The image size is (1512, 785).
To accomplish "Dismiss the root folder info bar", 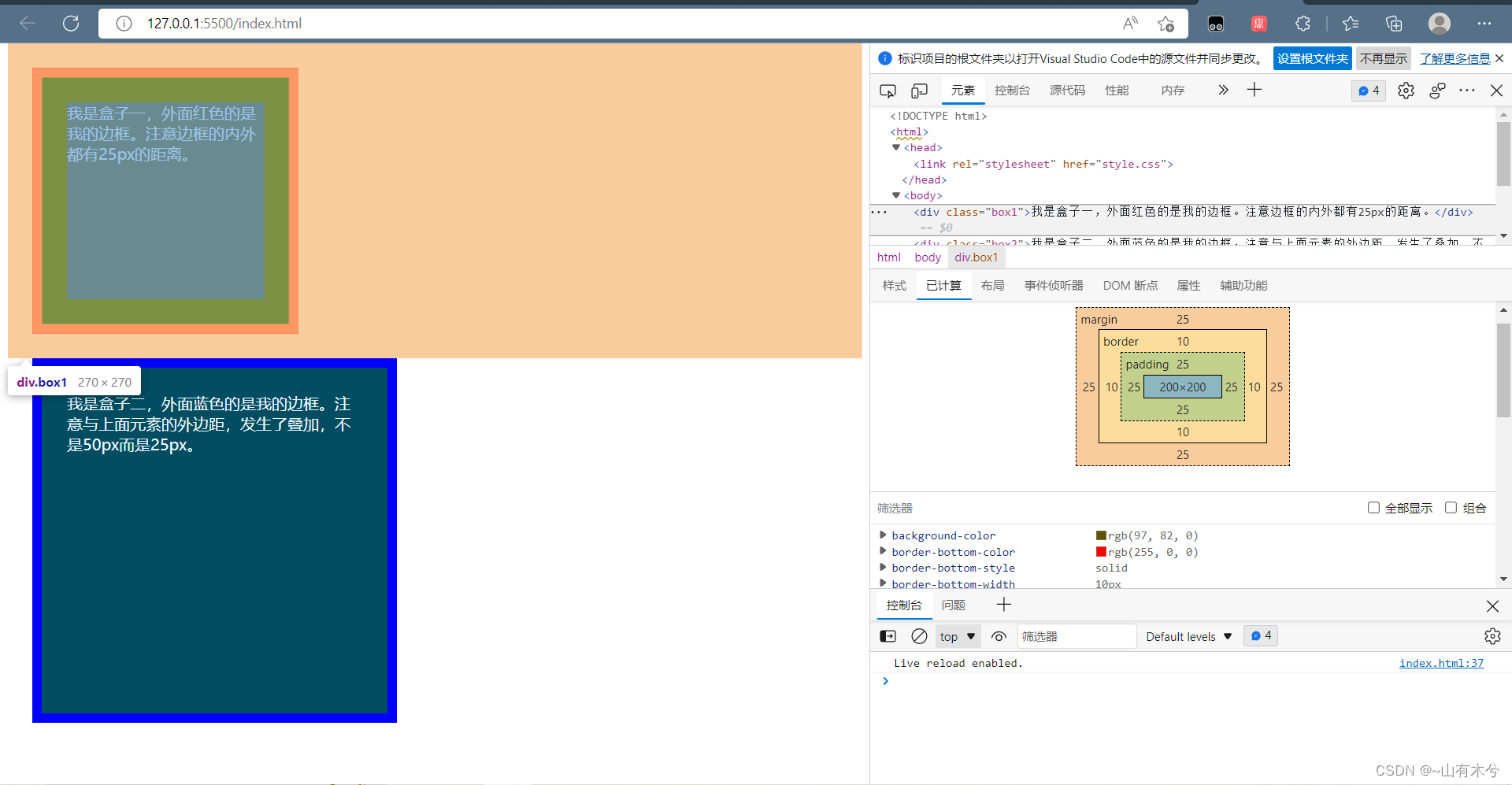I will pos(1499,58).
